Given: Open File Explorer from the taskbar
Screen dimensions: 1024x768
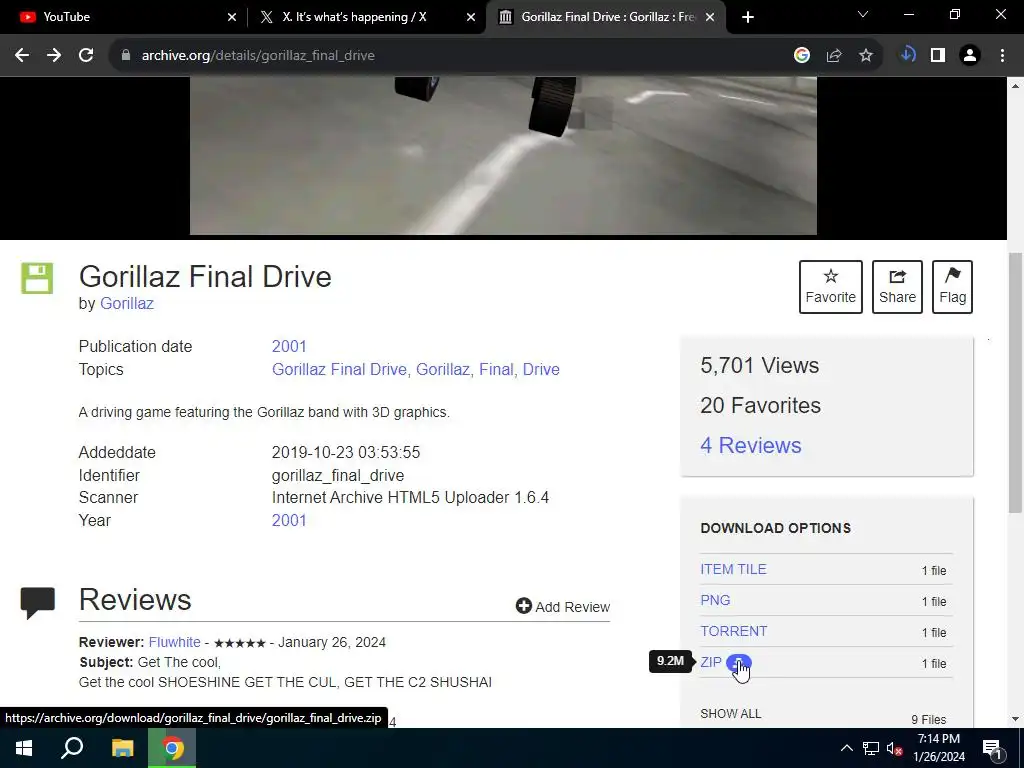Looking at the screenshot, I should (122, 748).
